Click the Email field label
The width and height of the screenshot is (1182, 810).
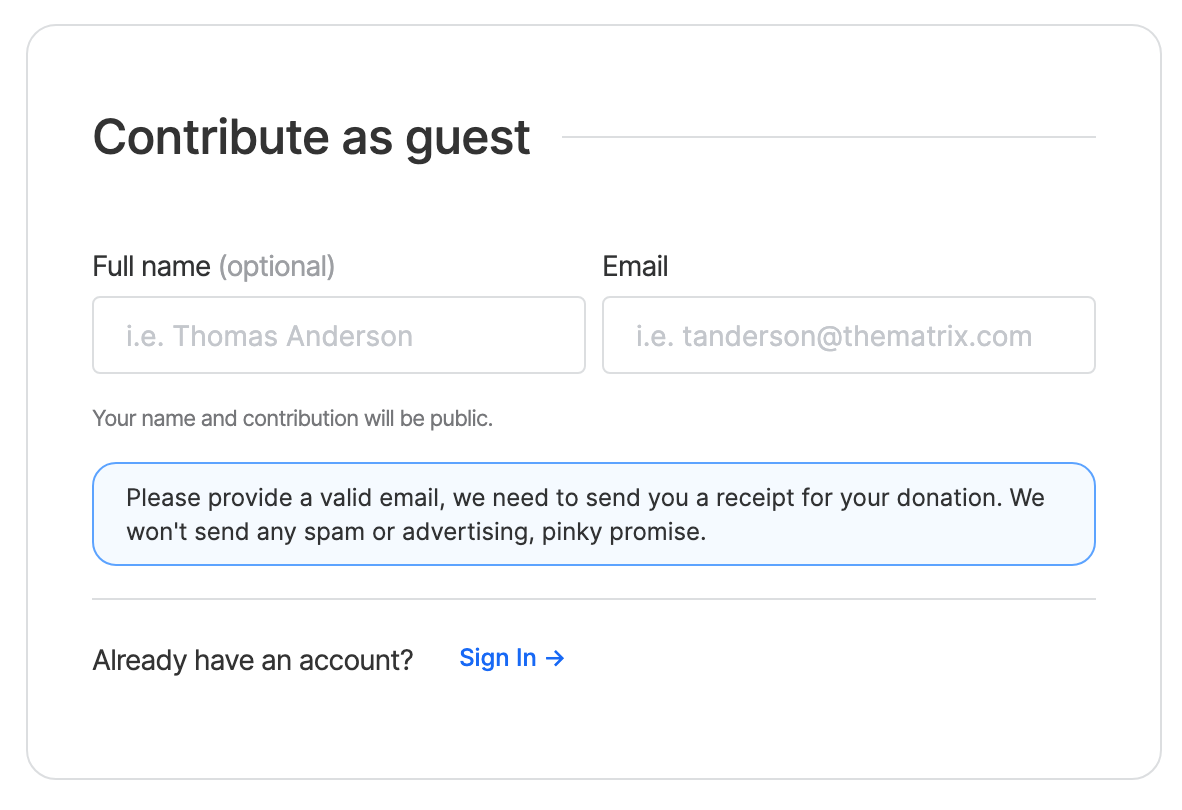(x=635, y=267)
